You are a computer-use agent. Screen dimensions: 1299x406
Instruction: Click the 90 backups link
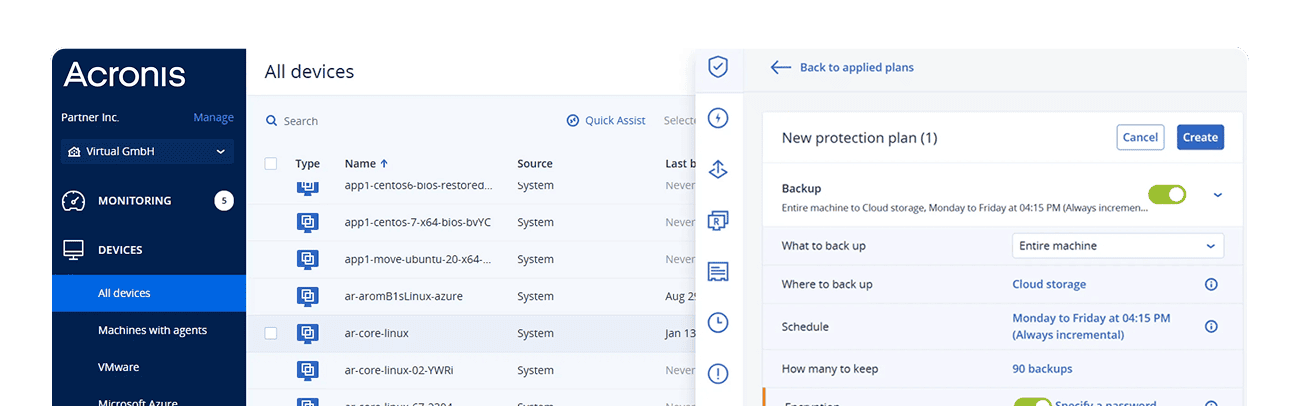[x=1042, y=369]
